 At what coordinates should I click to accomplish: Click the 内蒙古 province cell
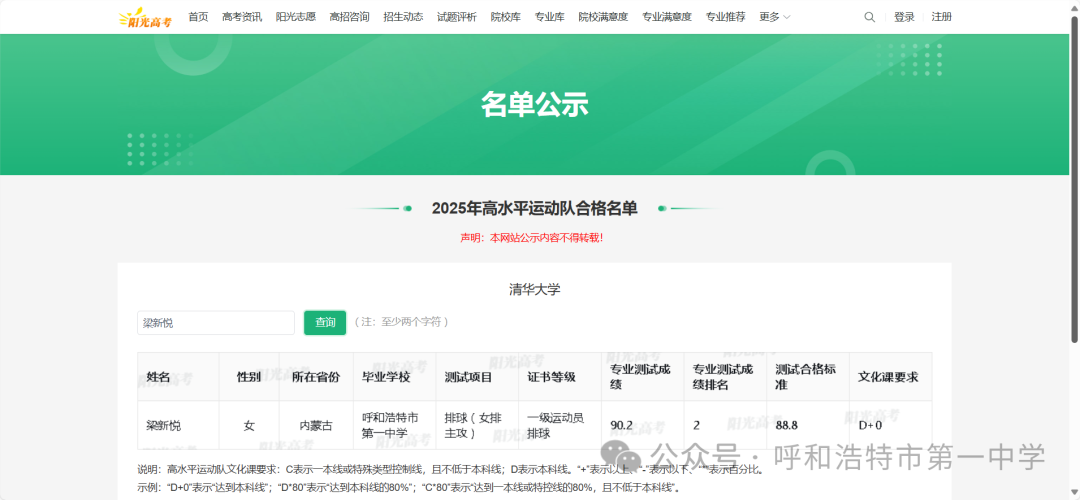(316, 426)
